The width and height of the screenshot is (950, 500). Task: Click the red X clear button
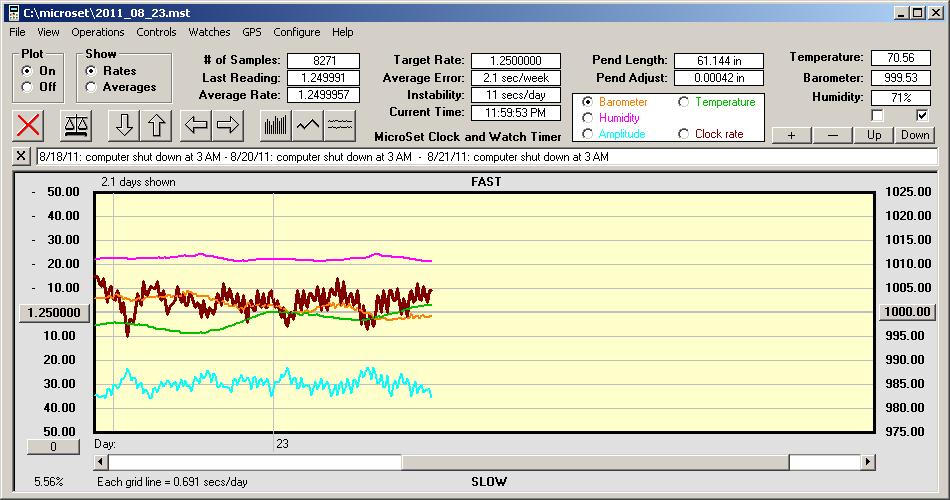pos(28,125)
